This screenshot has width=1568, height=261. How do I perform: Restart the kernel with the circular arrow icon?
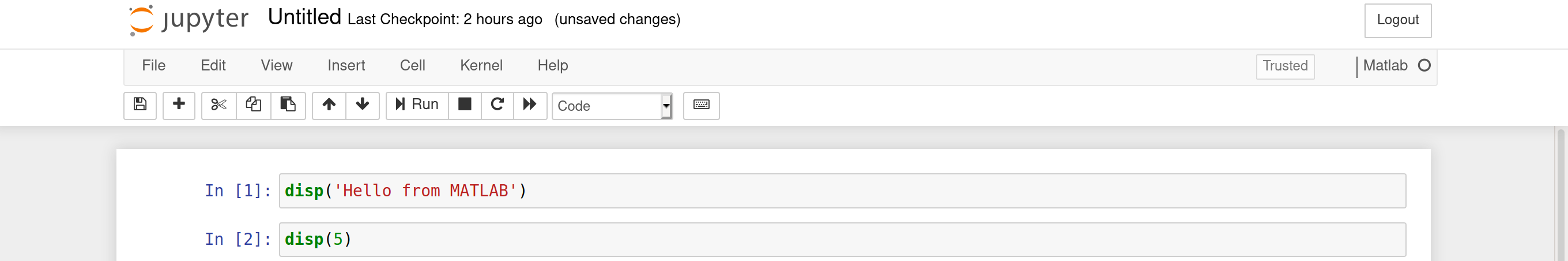coord(497,106)
